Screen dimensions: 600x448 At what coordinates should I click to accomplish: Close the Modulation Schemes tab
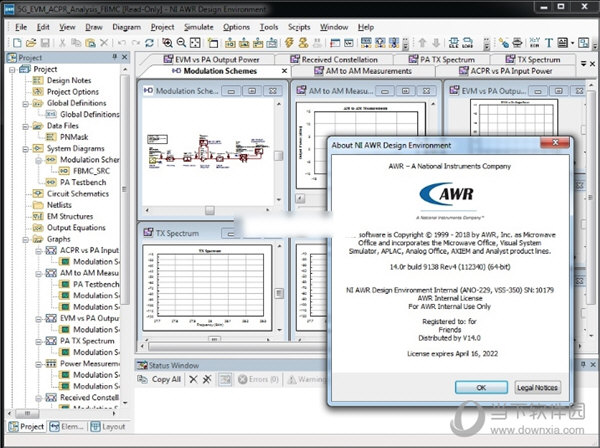click(284, 71)
